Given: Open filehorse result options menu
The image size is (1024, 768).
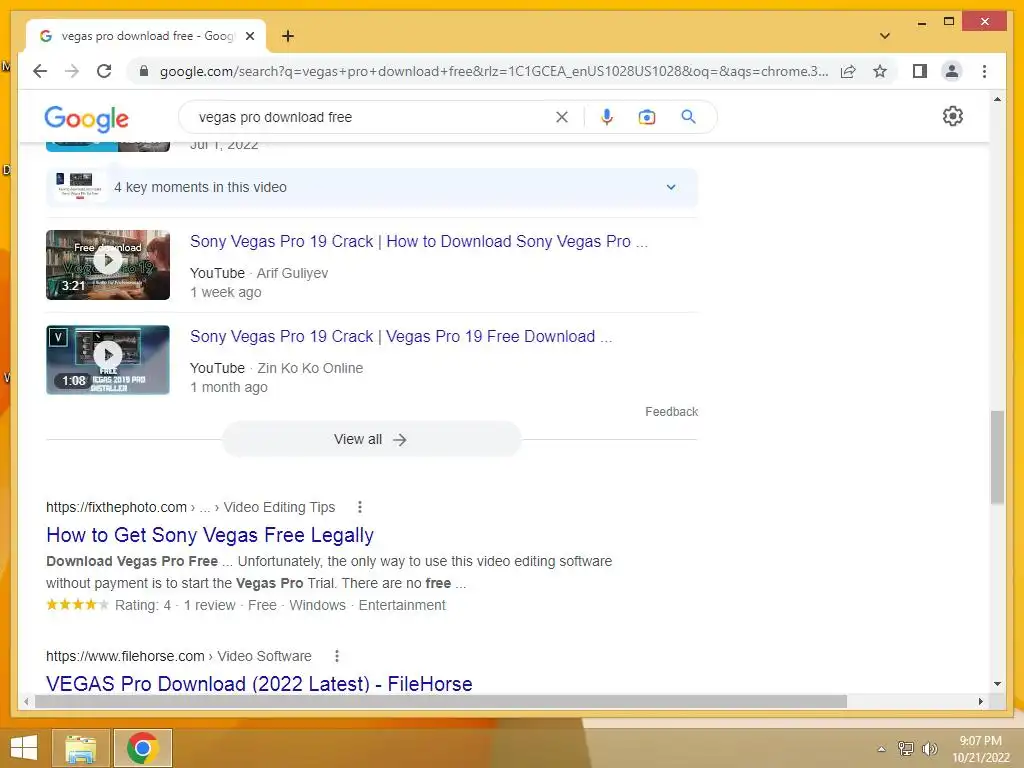Looking at the screenshot, I should pyautogui.click(x=336, y=656).
